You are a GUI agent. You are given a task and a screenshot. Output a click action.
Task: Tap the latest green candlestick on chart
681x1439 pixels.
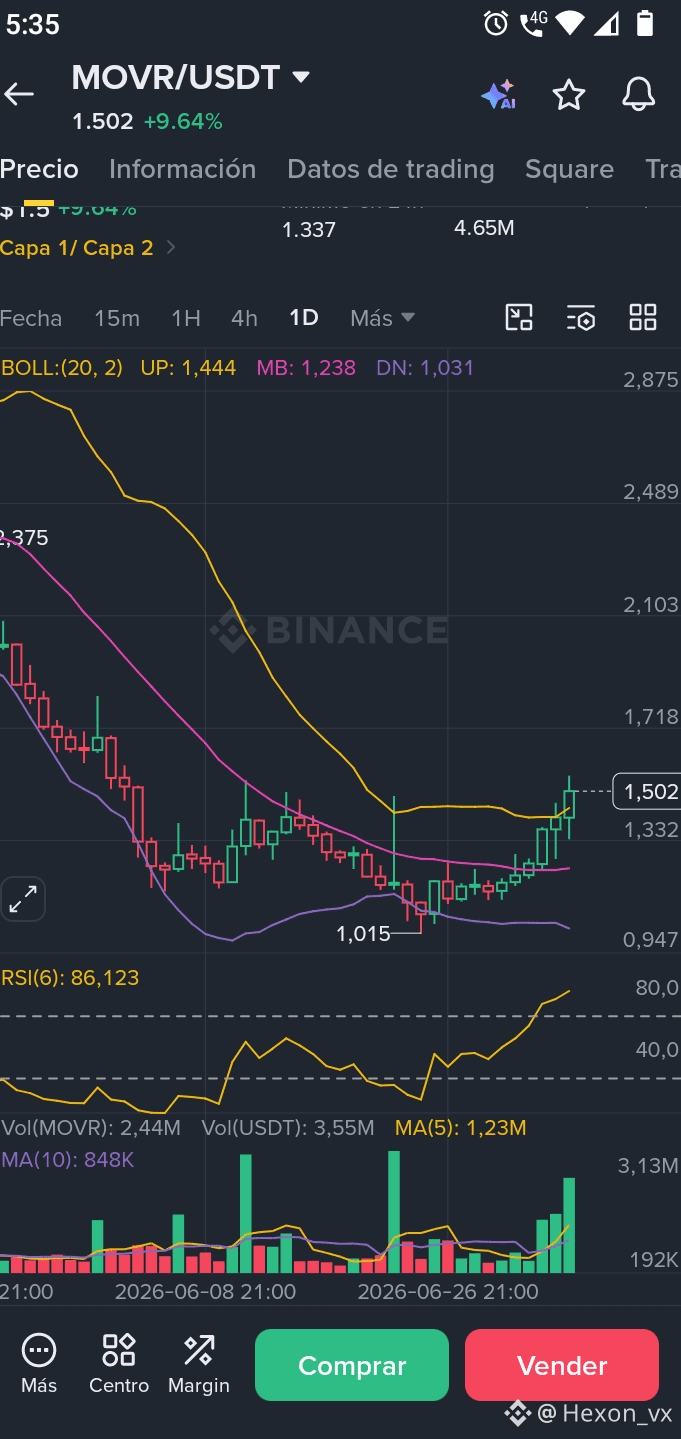tap(569, 806)
